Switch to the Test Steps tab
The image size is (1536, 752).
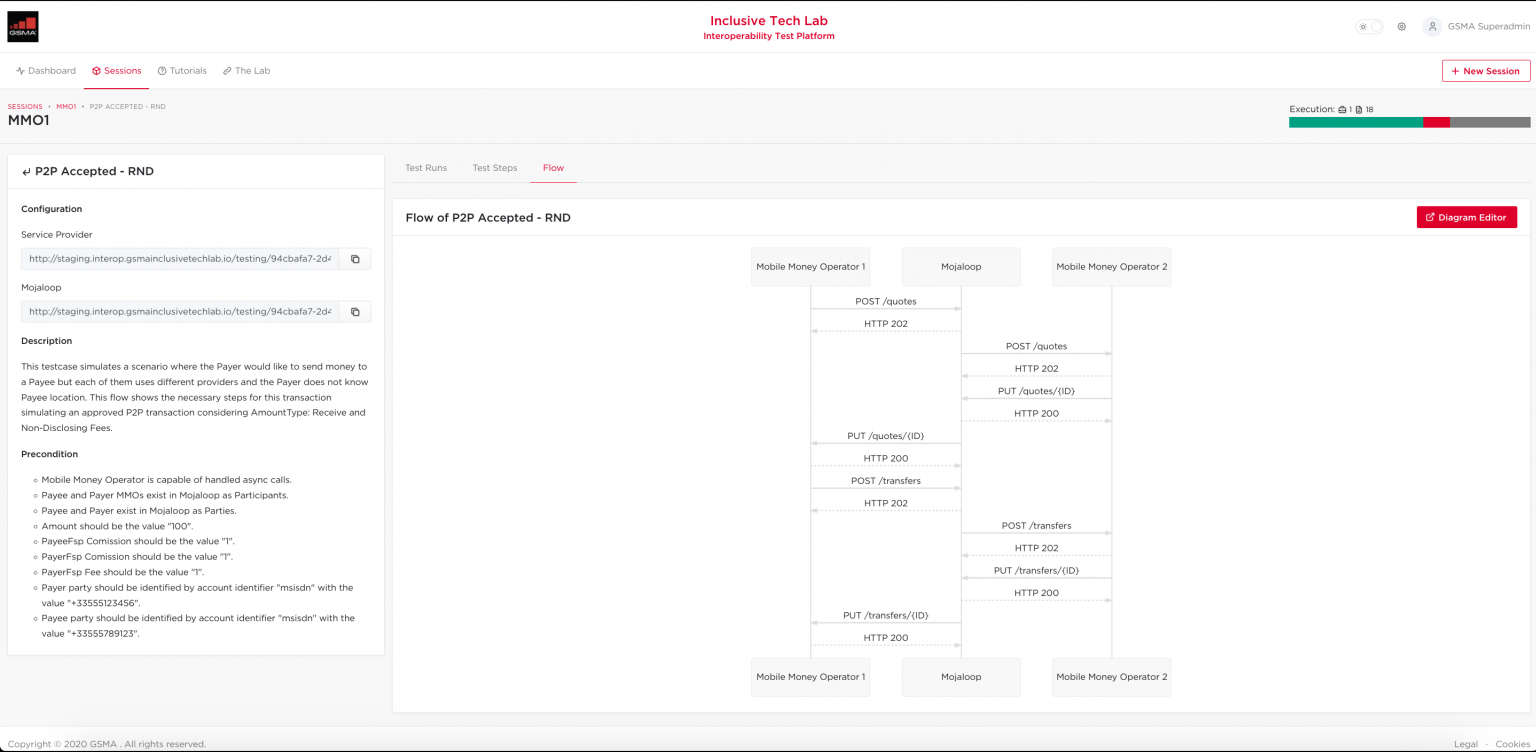pos(495,168)
